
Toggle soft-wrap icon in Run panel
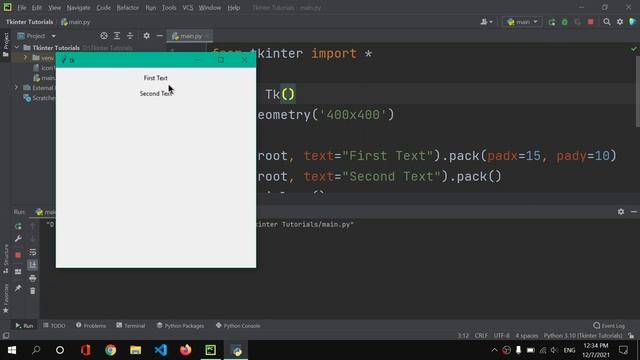tap(33, 252)
